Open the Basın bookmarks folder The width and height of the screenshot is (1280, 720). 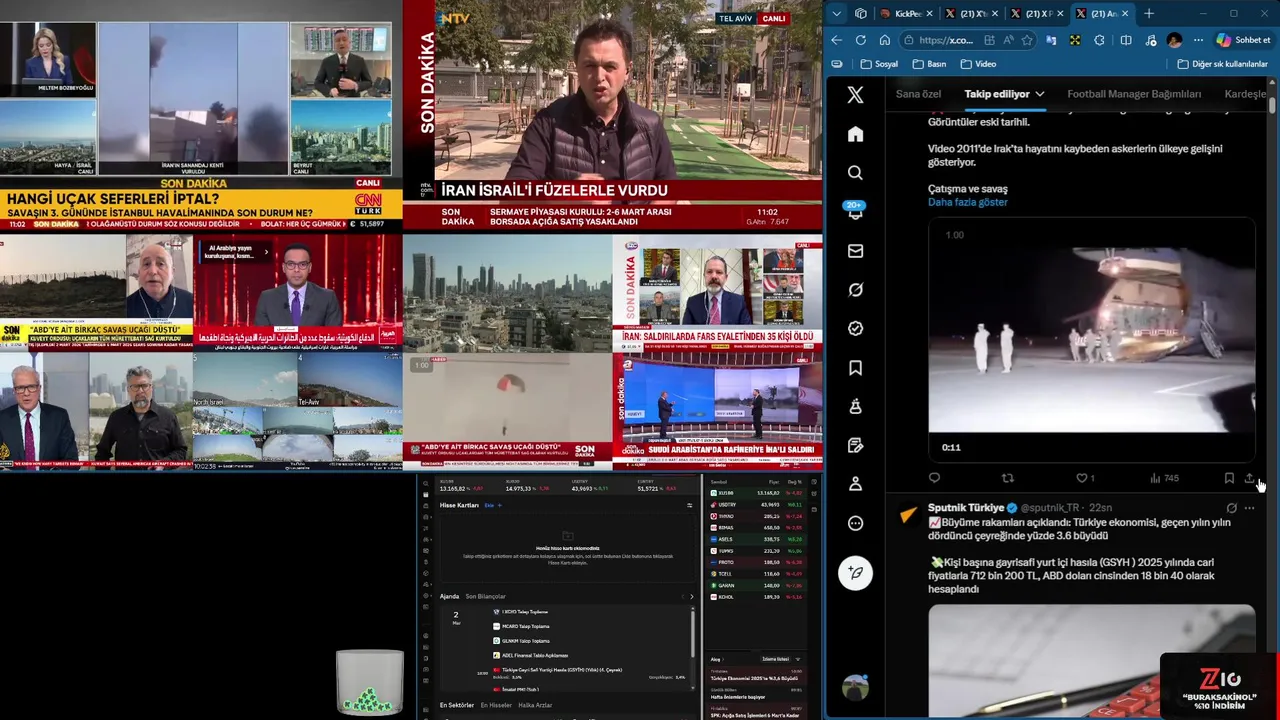pos(929,64)
